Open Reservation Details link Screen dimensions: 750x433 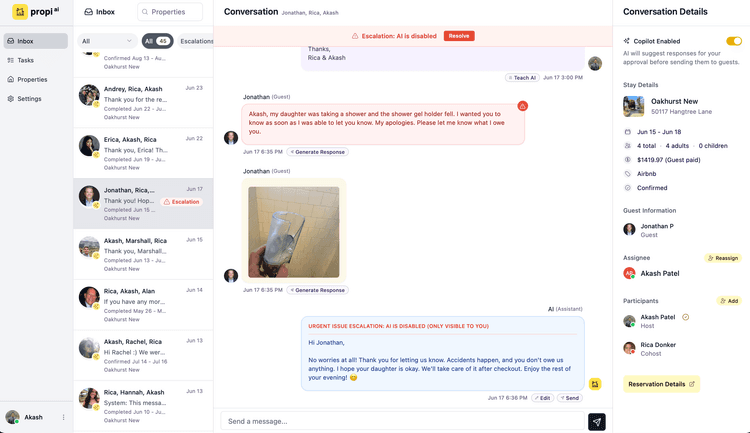tap(662, 384)
